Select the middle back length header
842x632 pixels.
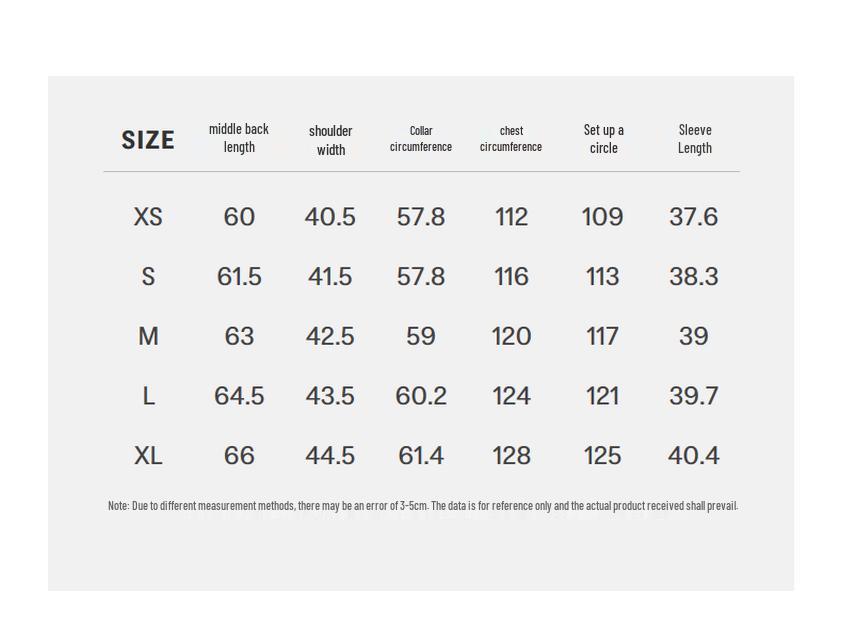pos(239,138)
